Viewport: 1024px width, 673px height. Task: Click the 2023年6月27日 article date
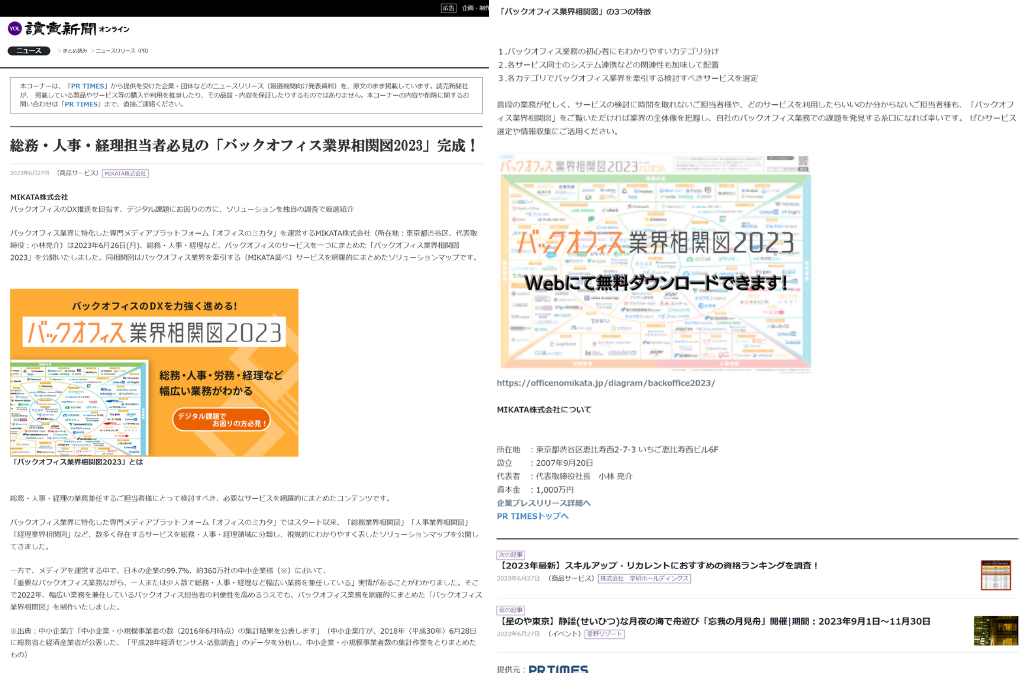30,173
